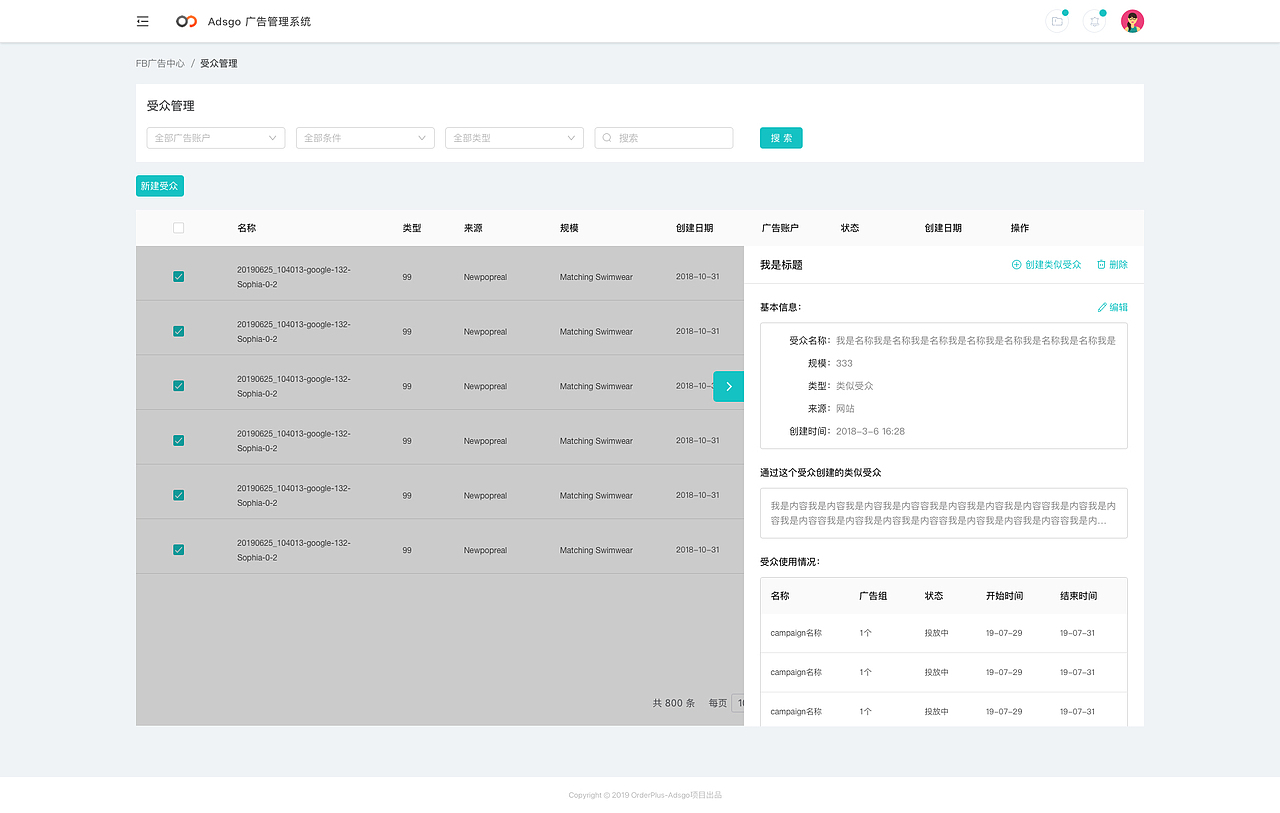This screenshot has width=1280, height=813.
Task: Click the 结束时间 header in the usage table
Action: point(1078,596)
